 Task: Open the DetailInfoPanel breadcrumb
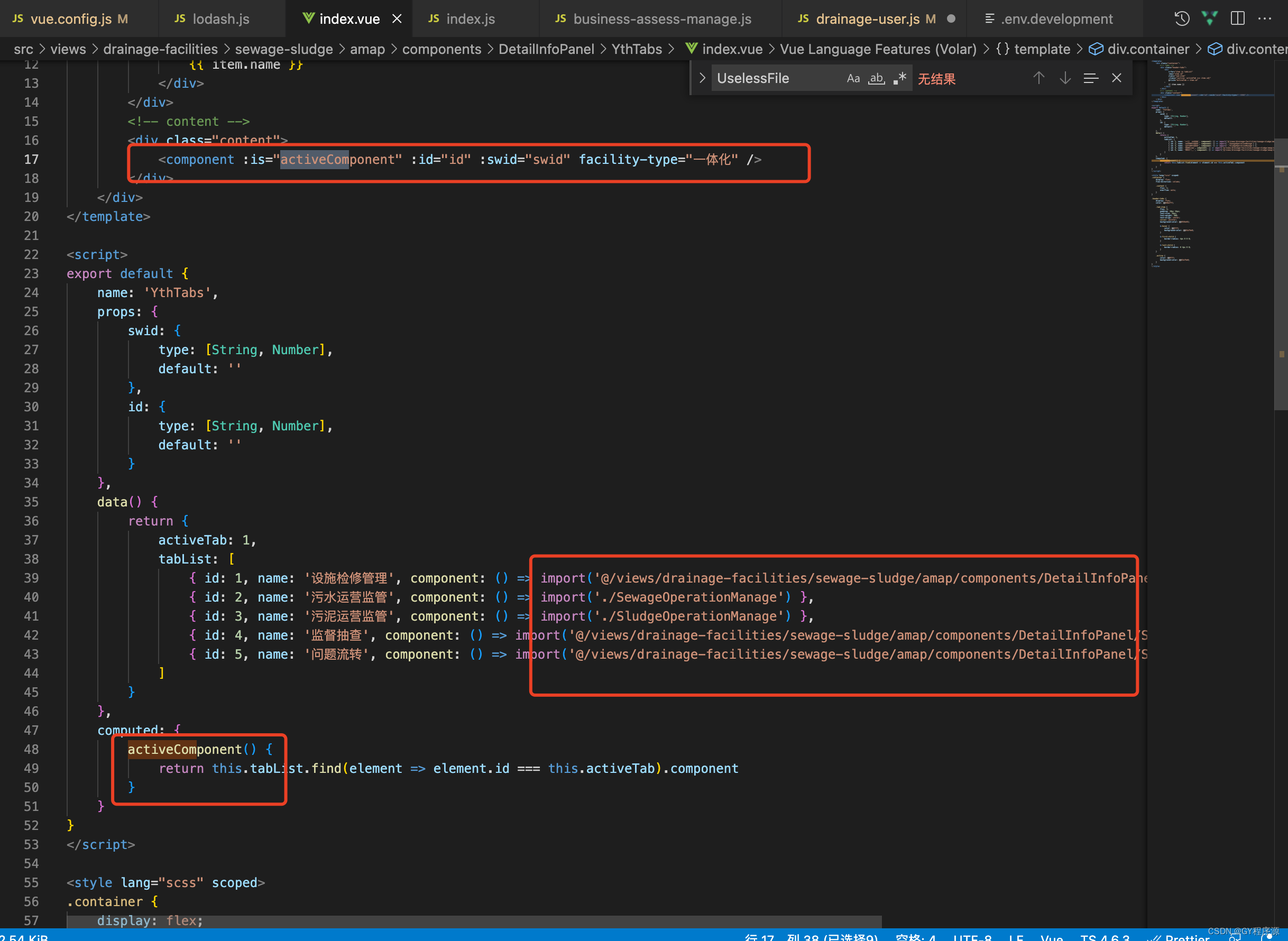[546, 49]
